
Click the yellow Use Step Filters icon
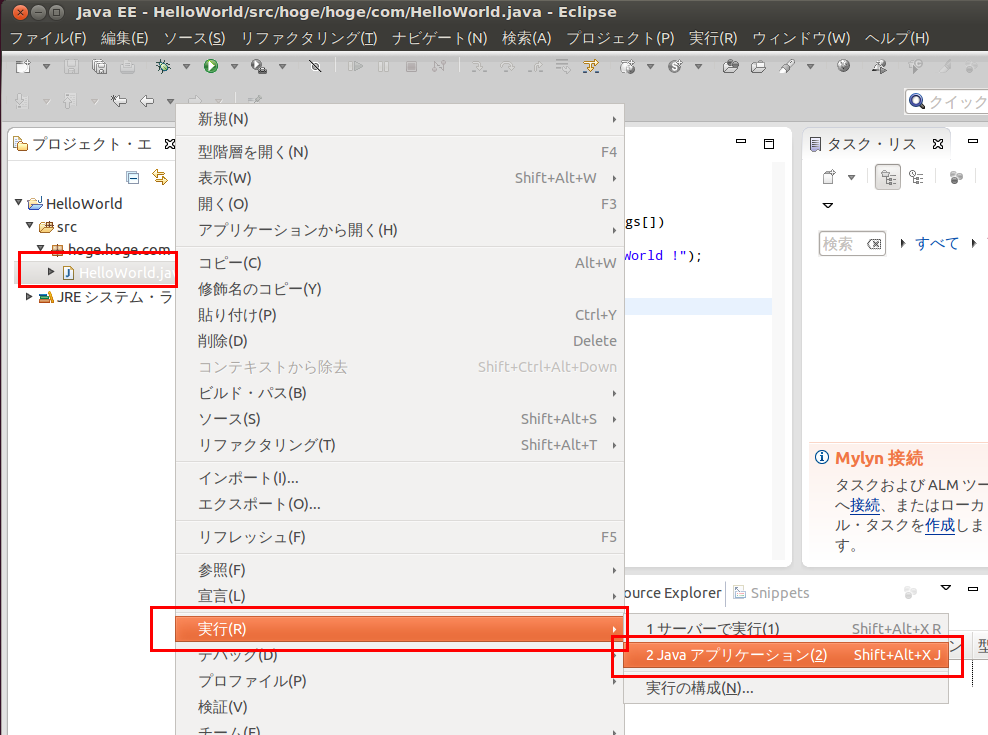click(x=591, y=66)
